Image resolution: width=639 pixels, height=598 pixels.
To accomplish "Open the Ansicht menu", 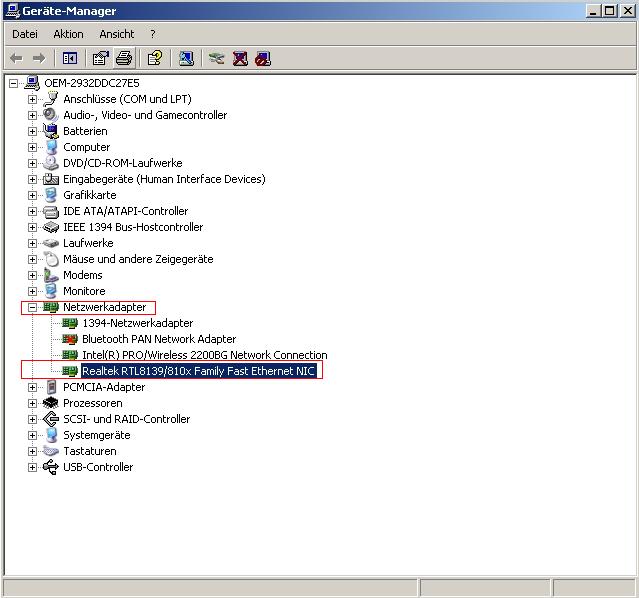I will tap(116, 34).
